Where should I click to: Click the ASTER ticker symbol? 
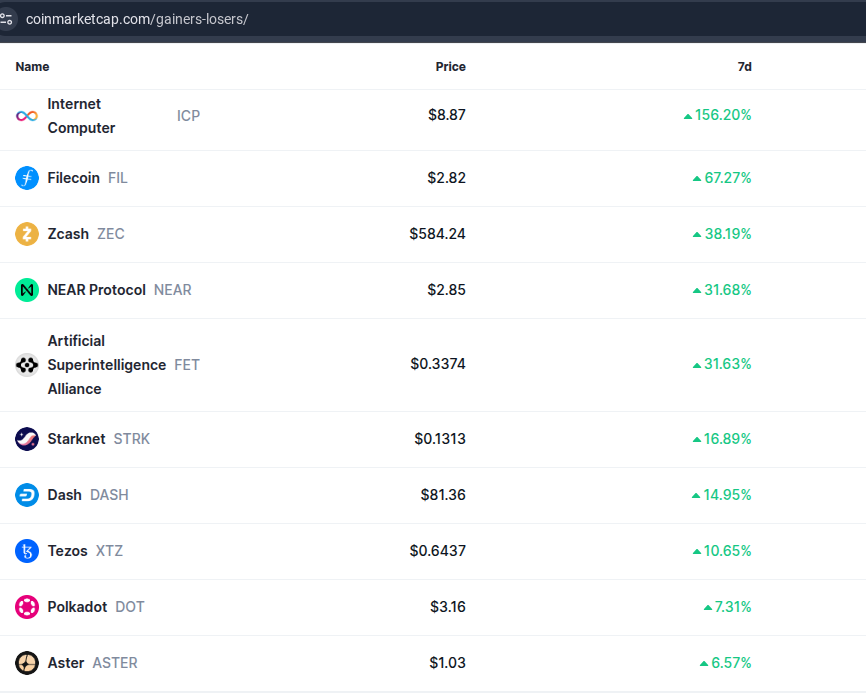115,663
